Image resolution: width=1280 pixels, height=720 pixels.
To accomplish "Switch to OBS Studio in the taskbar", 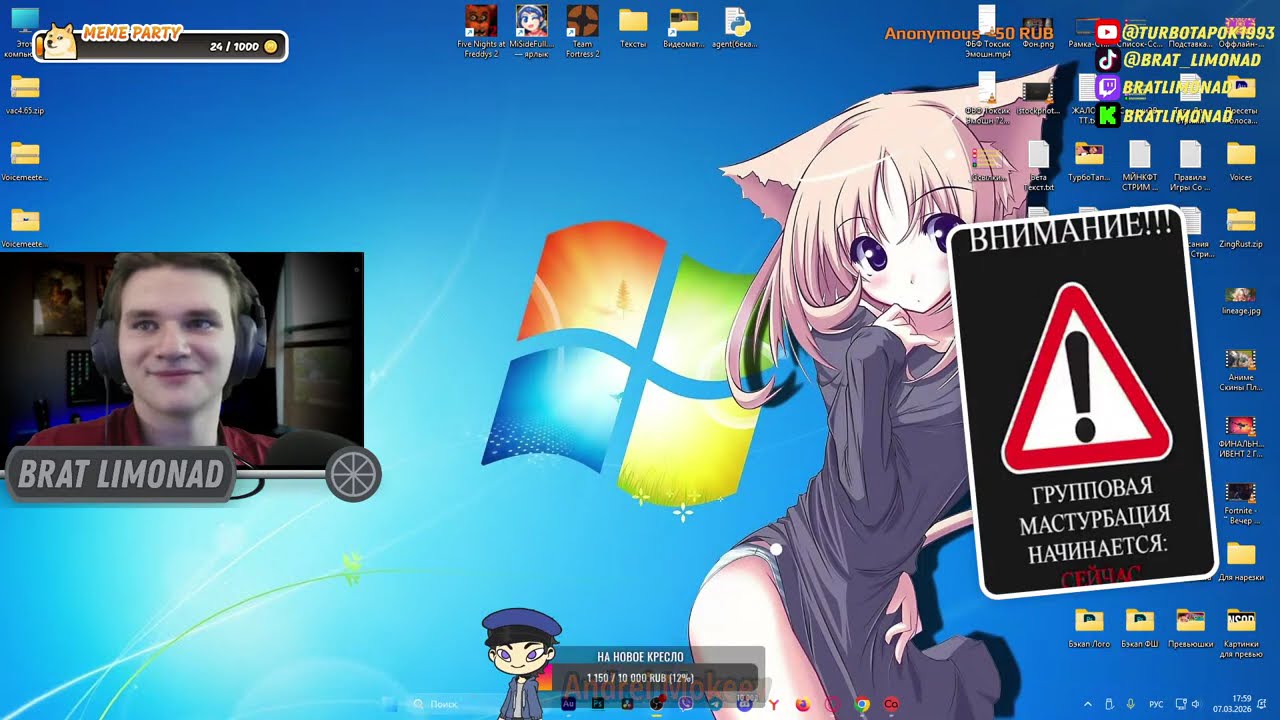I will coord(656,704).
